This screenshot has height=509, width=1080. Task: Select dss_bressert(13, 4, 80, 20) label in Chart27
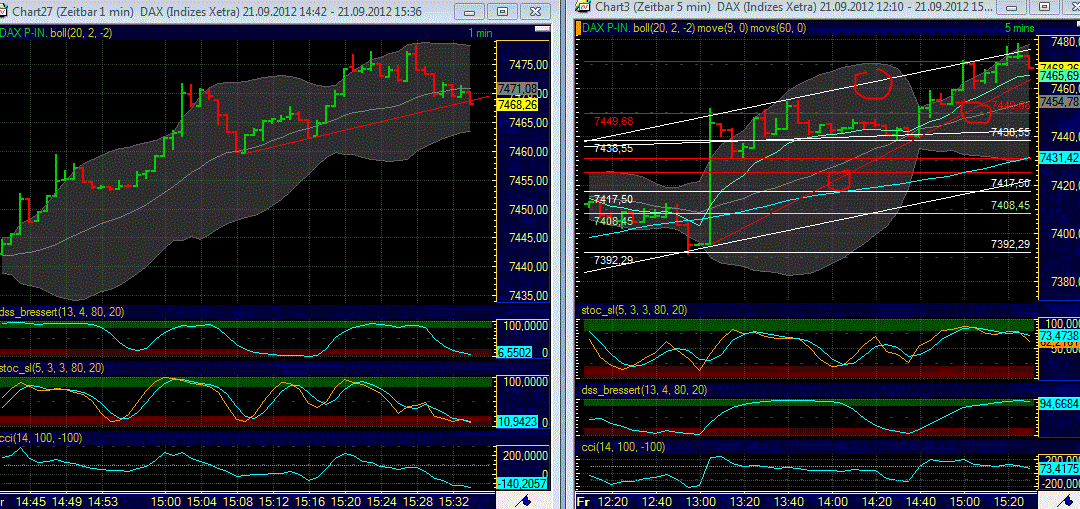62,312
